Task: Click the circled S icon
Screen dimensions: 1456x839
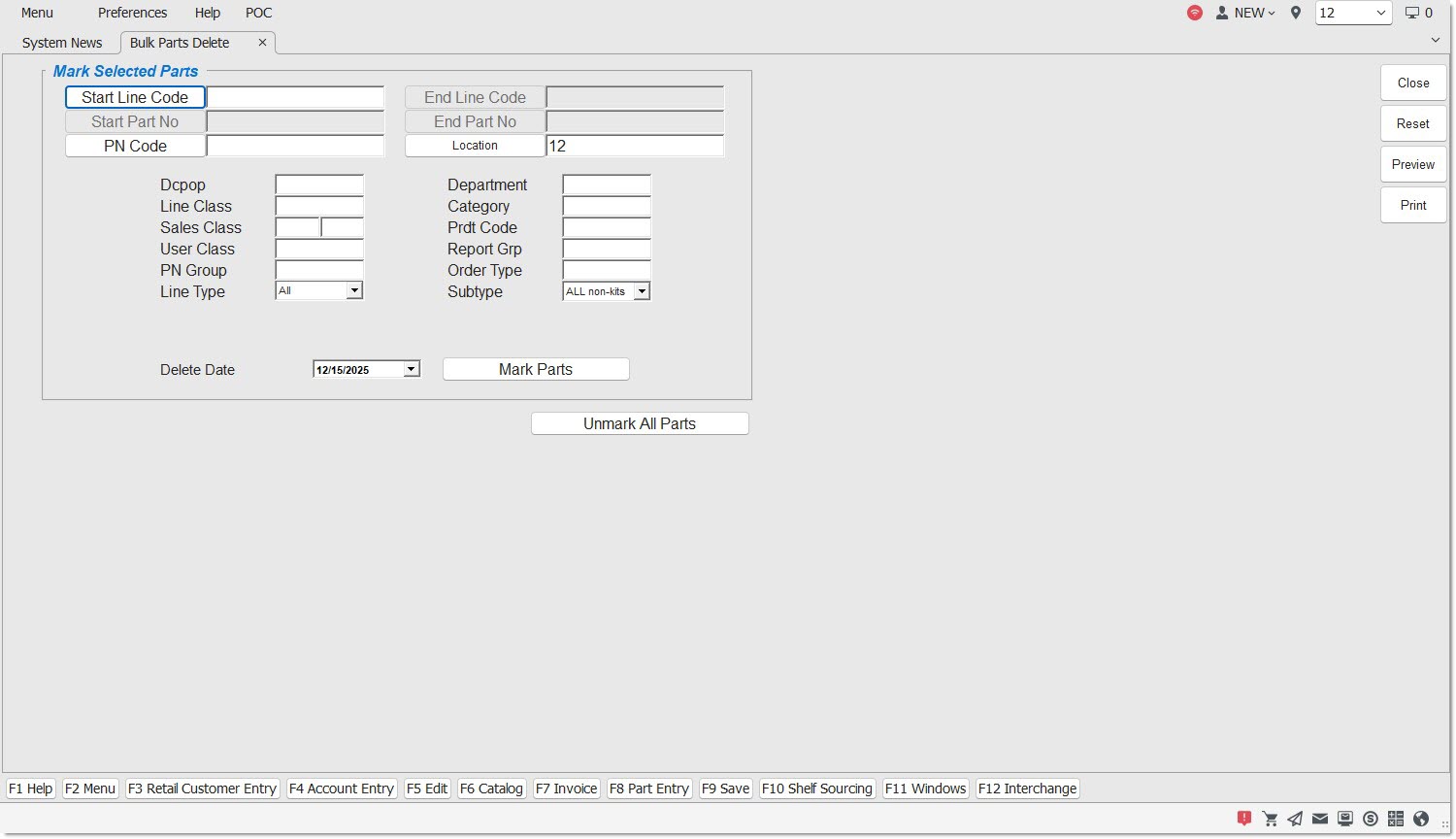Action: 1371,819
